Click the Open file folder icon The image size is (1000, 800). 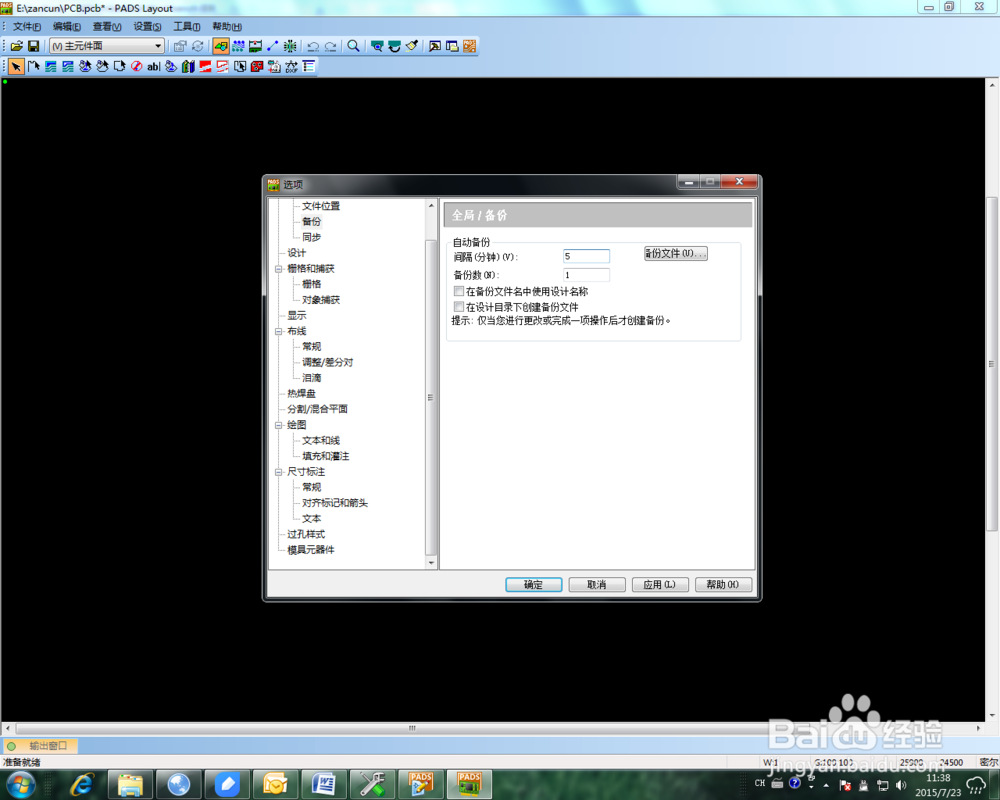tap(17, 46)
